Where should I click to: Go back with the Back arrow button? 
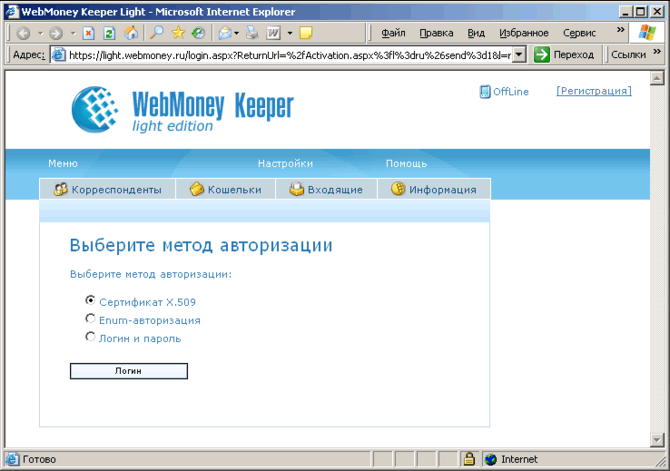23,33
